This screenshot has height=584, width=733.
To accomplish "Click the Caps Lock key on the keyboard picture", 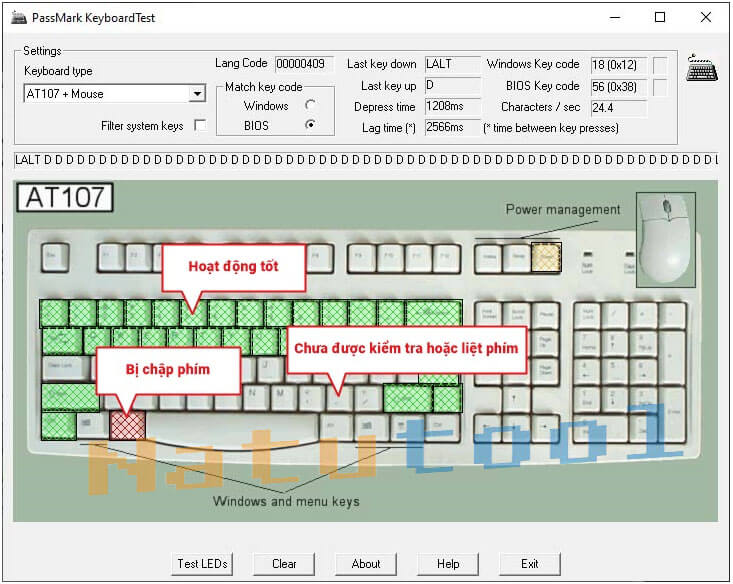I will point(66,369).
